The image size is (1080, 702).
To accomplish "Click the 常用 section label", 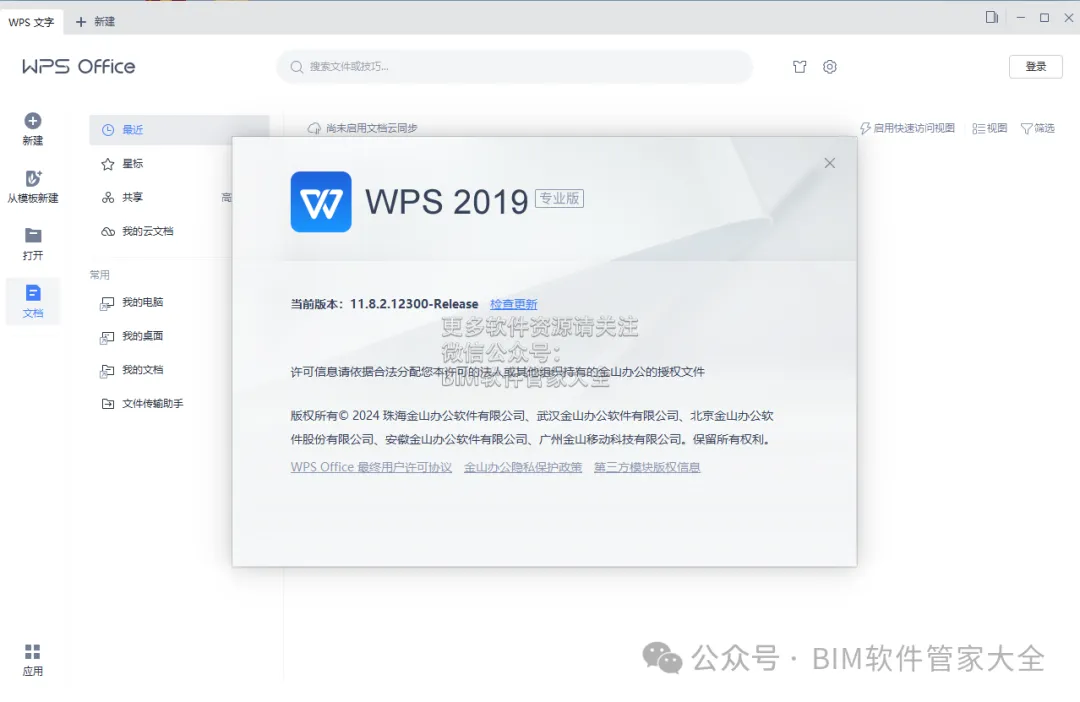I will tap(100, 274).
